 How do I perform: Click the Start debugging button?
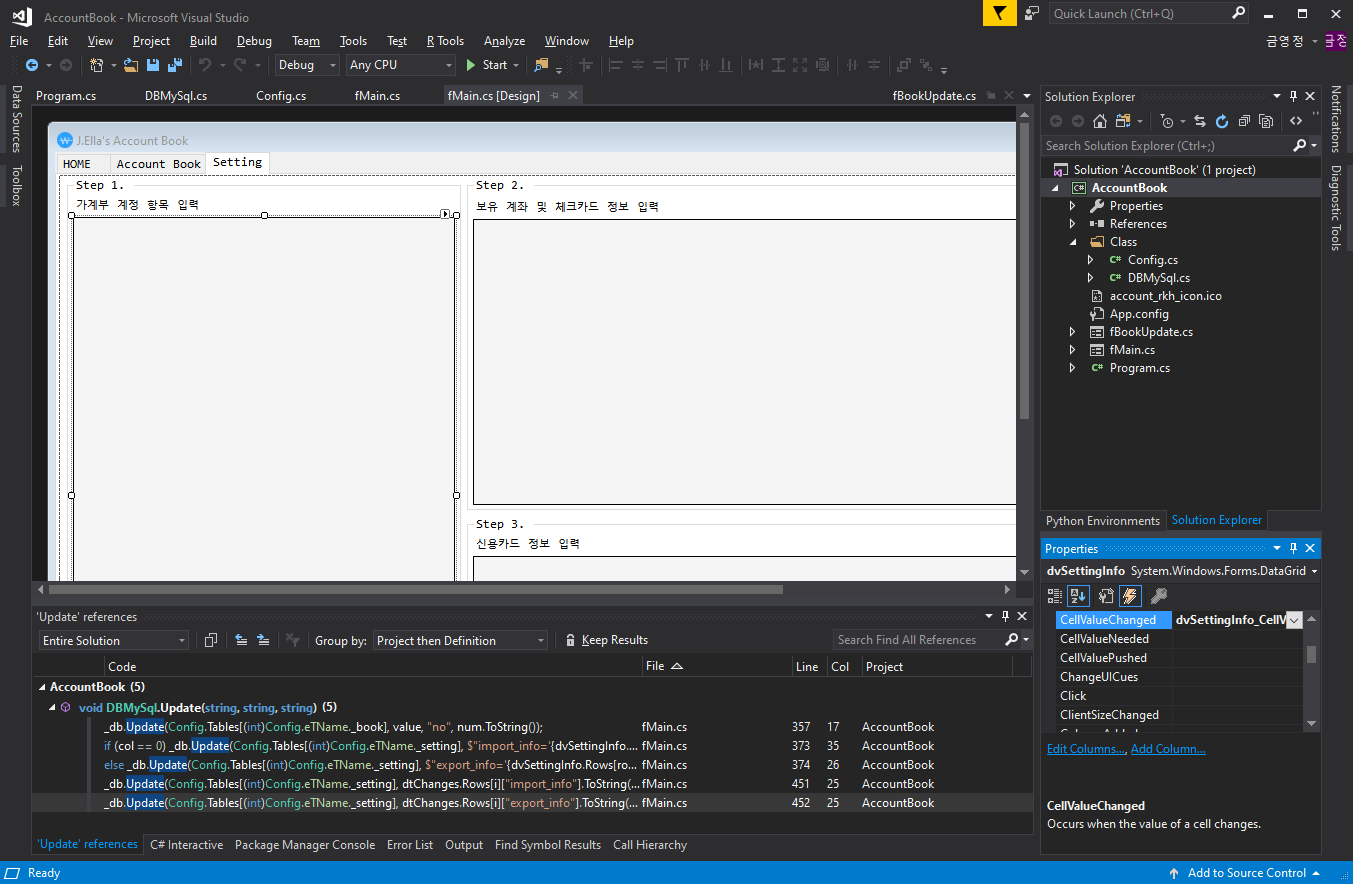pyautogui.click(x=487, y=65)
